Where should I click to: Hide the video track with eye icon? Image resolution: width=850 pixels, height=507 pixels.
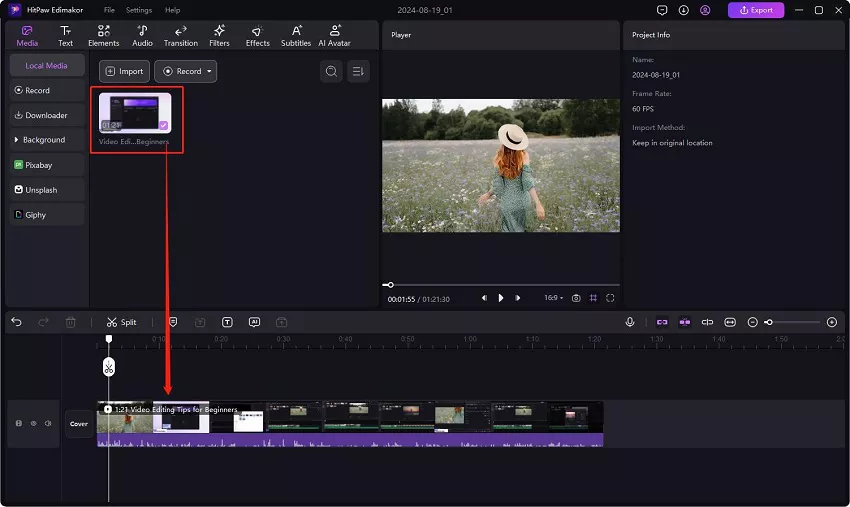click(34, 423)
